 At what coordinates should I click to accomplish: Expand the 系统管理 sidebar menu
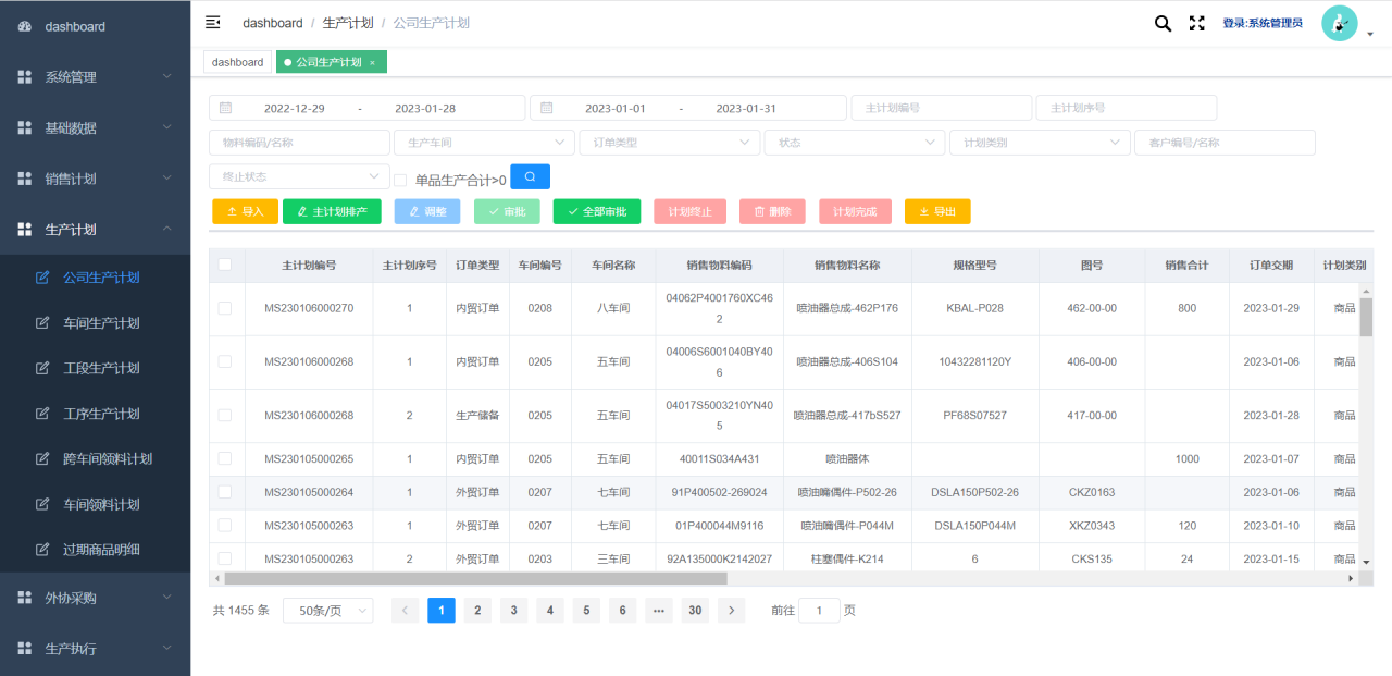point(95,77)
